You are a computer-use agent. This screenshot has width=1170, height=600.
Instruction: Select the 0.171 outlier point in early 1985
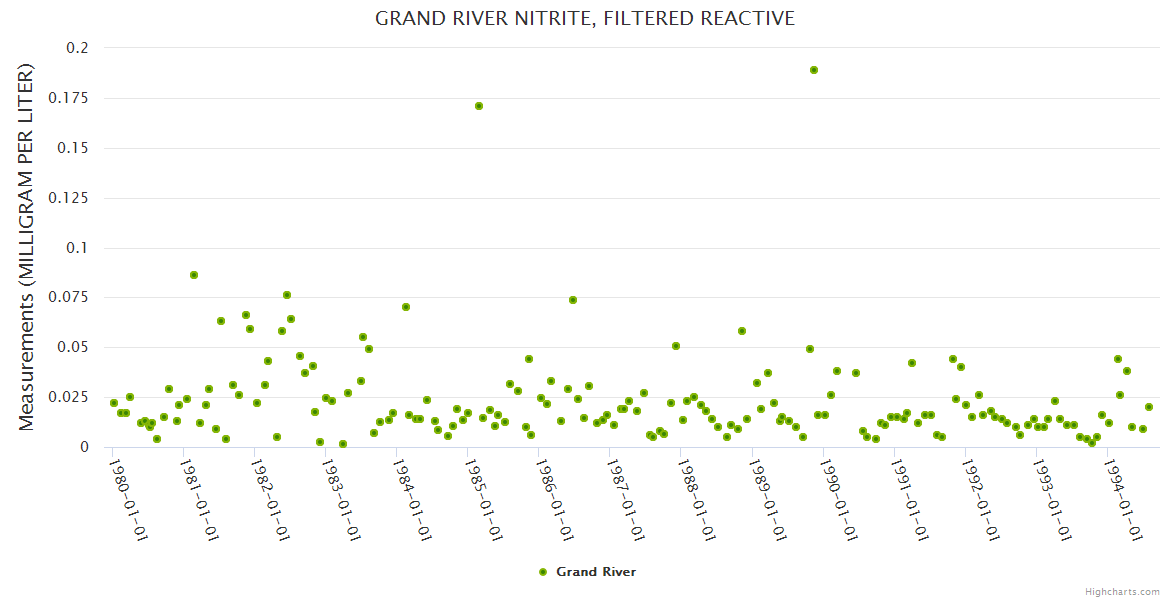point(479,106)
